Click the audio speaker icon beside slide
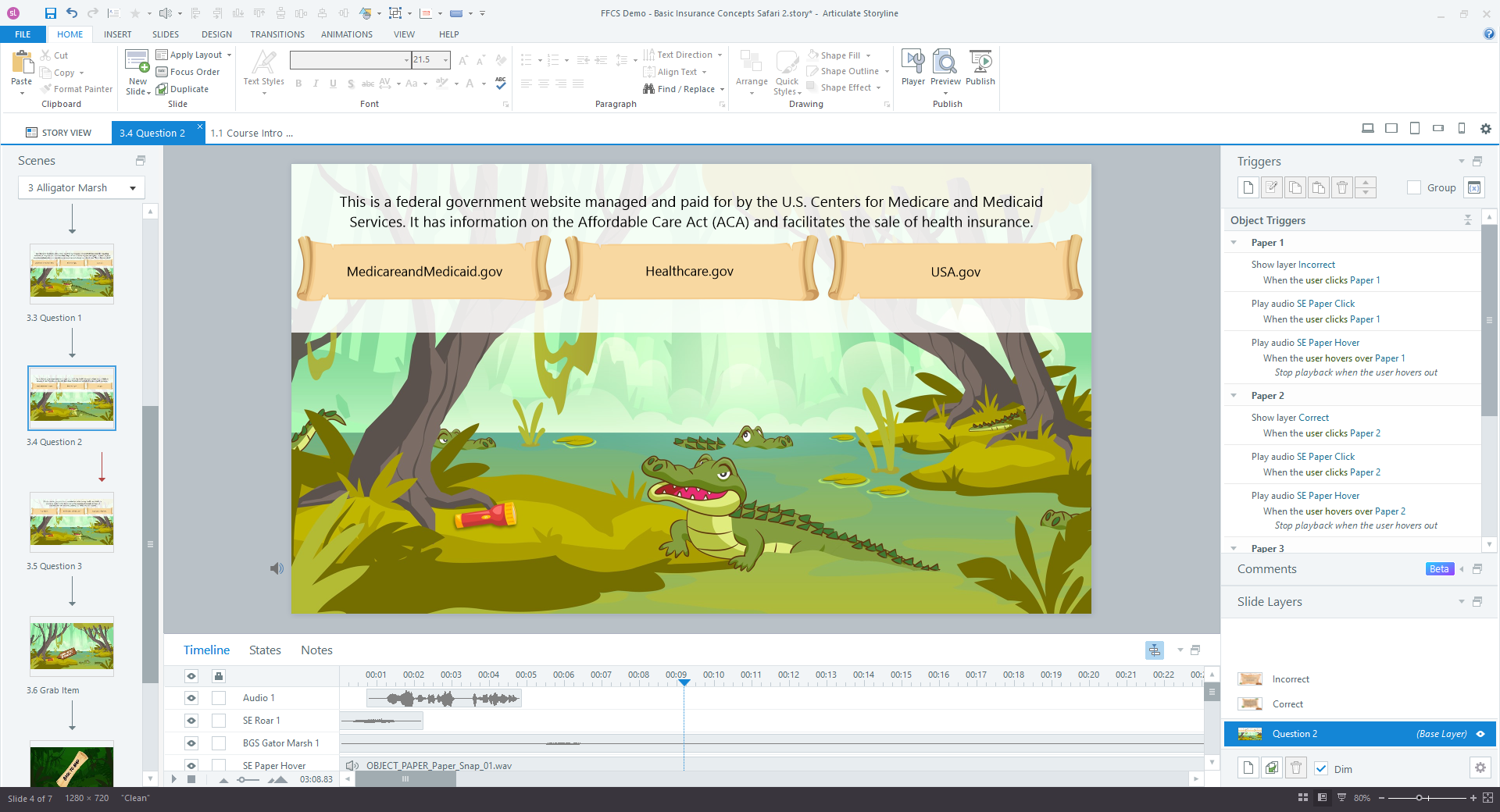1500x812 pixels. click(x=277, y=568)
